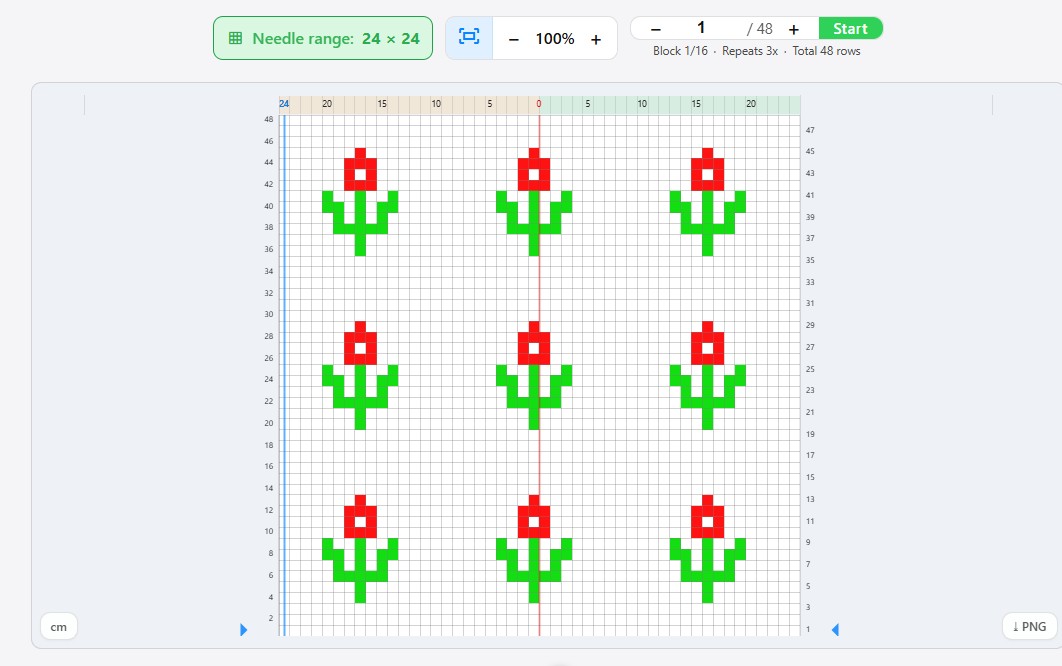The width and height of the screenshot is (1062, 666).
Task: Click the fit-to-screen icon
Action: point(469,38)
